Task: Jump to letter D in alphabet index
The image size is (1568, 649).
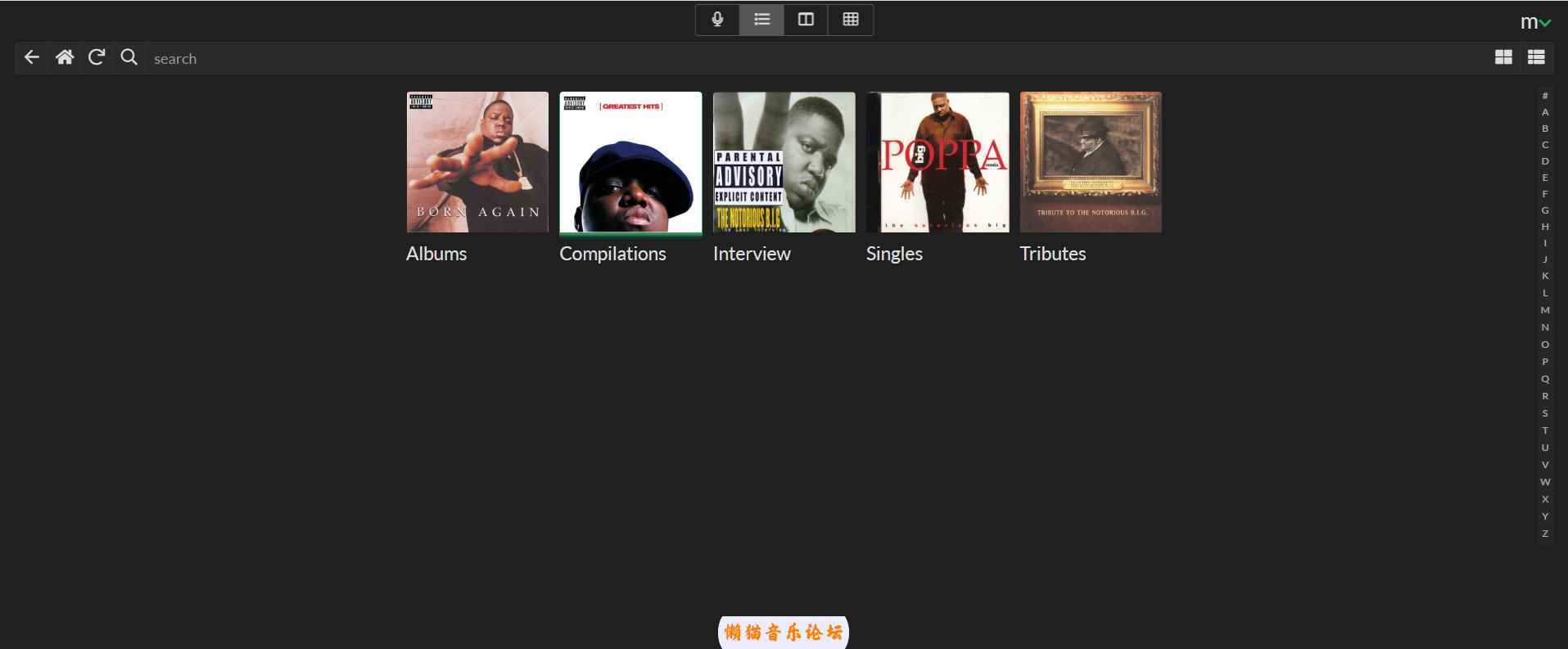Action: pos(1545,161)
